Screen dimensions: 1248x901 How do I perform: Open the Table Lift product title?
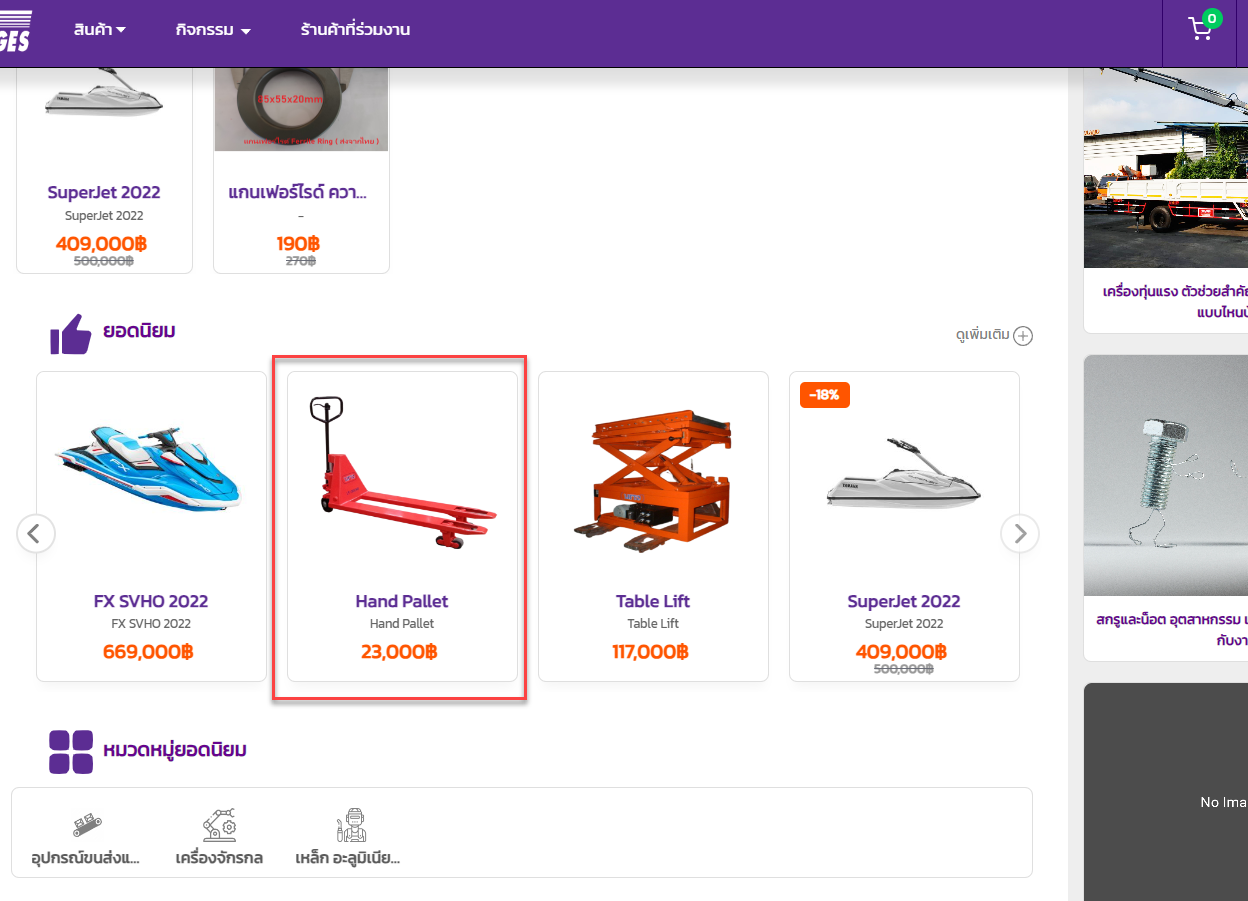click(x=653, y=601)
